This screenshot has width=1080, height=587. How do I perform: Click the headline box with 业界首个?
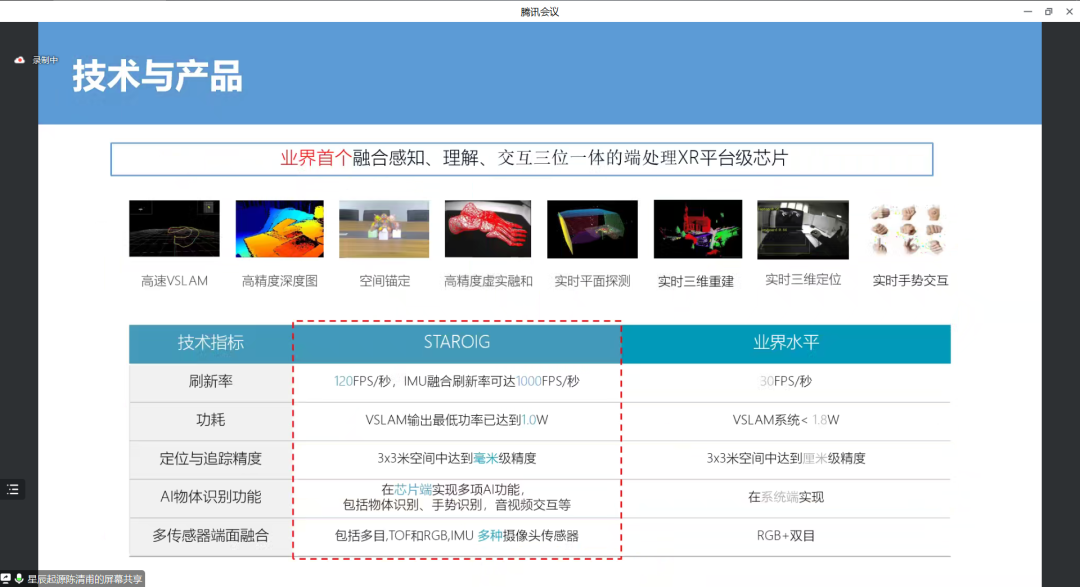(521, 159)
